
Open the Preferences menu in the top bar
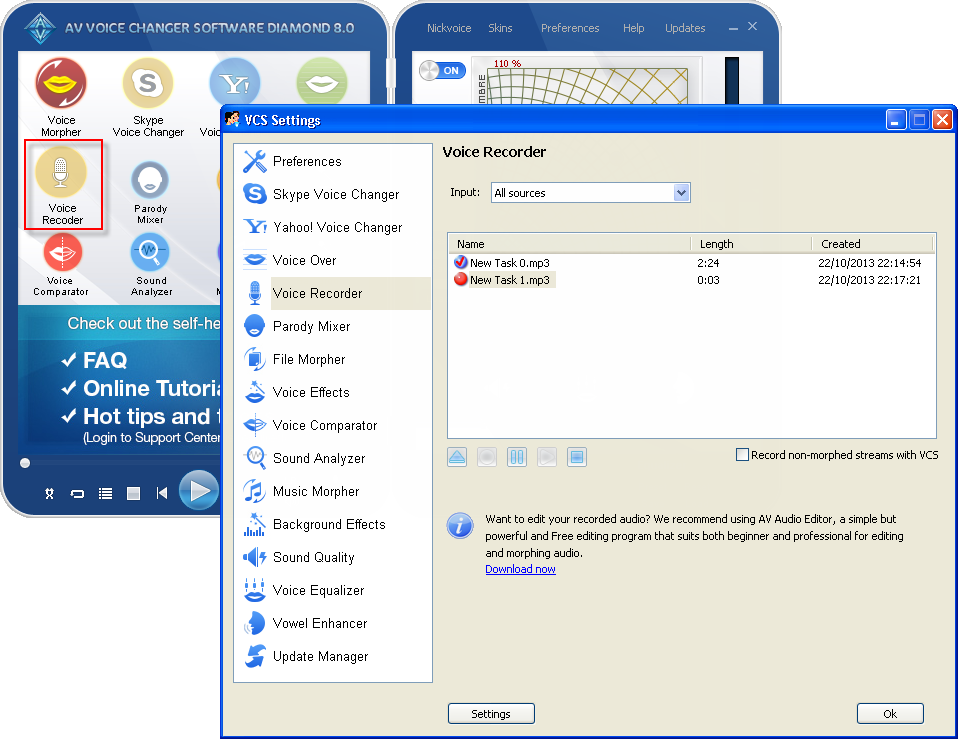[x=569, y=28]
